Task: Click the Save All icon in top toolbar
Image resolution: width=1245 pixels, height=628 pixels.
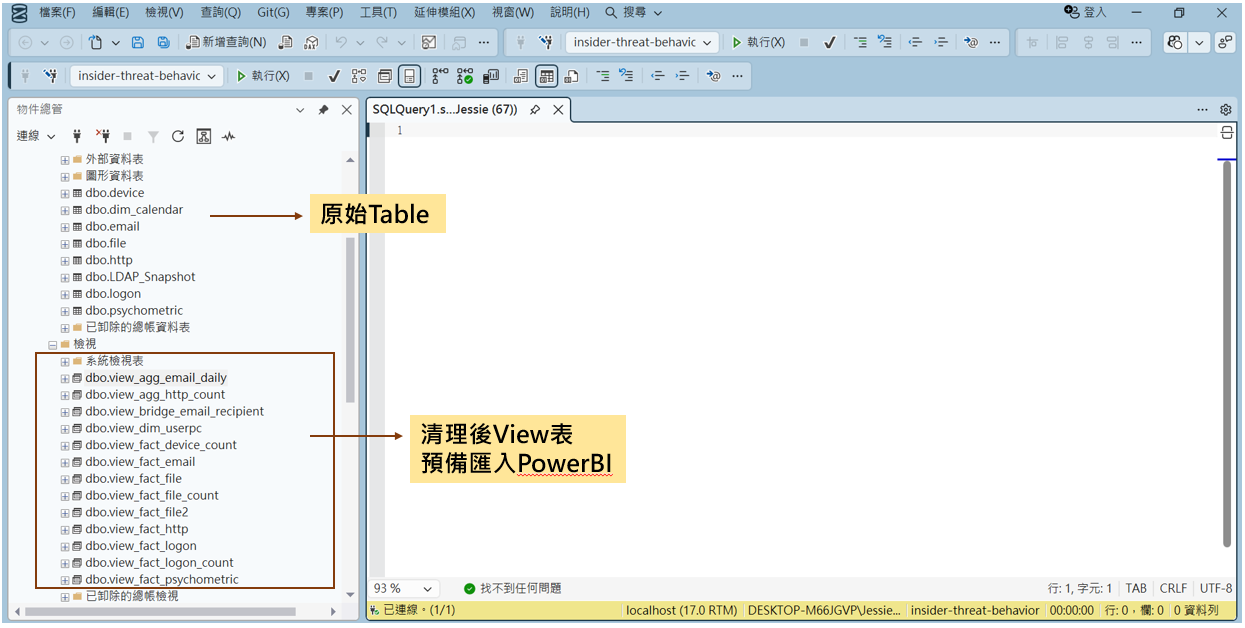Action: click(x=163, y=42)
